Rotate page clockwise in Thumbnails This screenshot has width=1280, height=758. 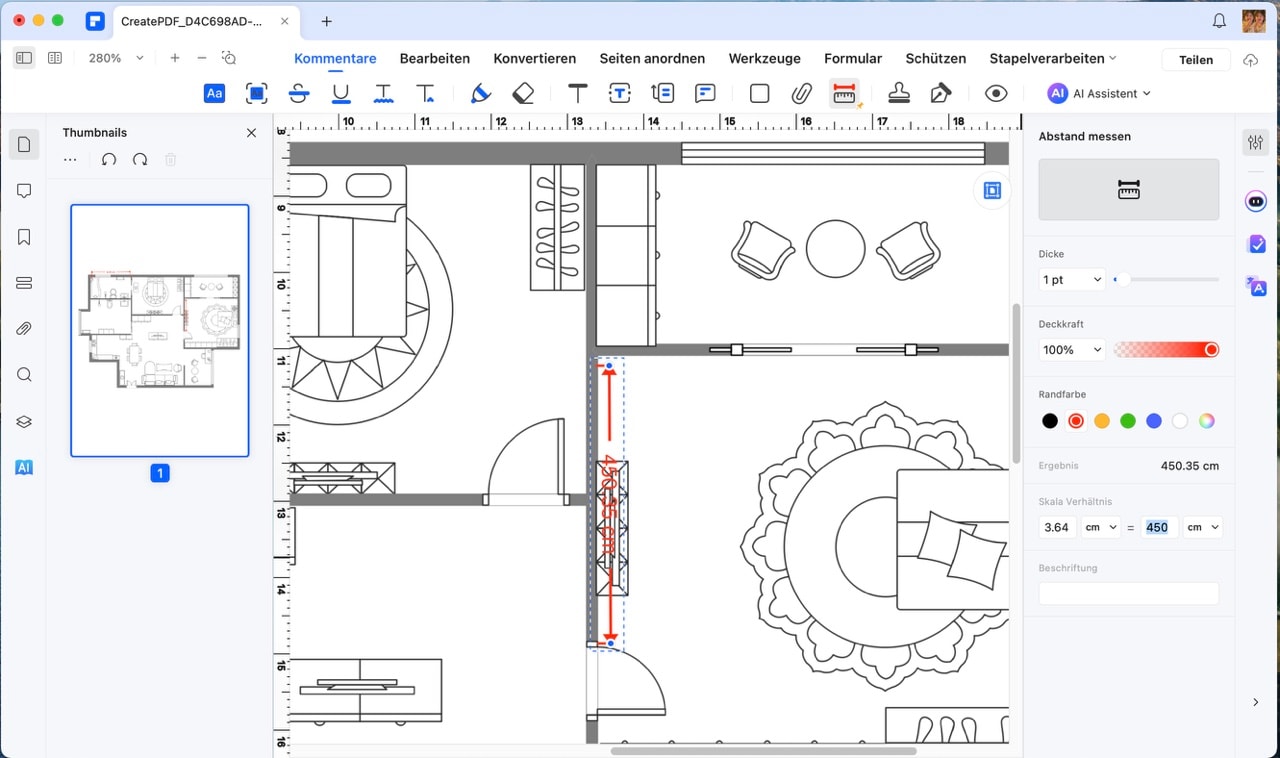(140, 159)
